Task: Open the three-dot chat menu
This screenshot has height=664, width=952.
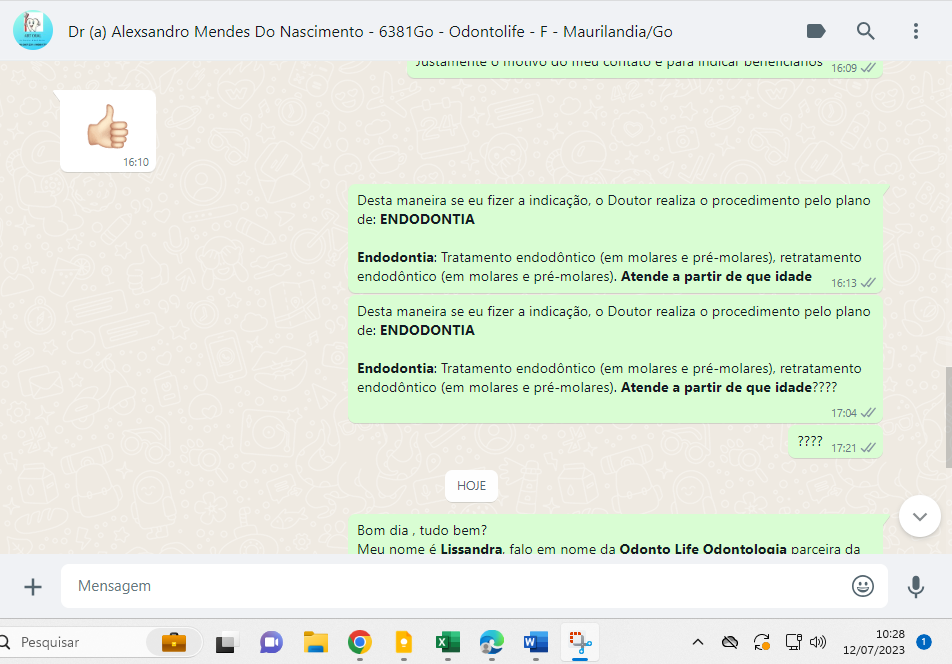Action: [916, 31]
